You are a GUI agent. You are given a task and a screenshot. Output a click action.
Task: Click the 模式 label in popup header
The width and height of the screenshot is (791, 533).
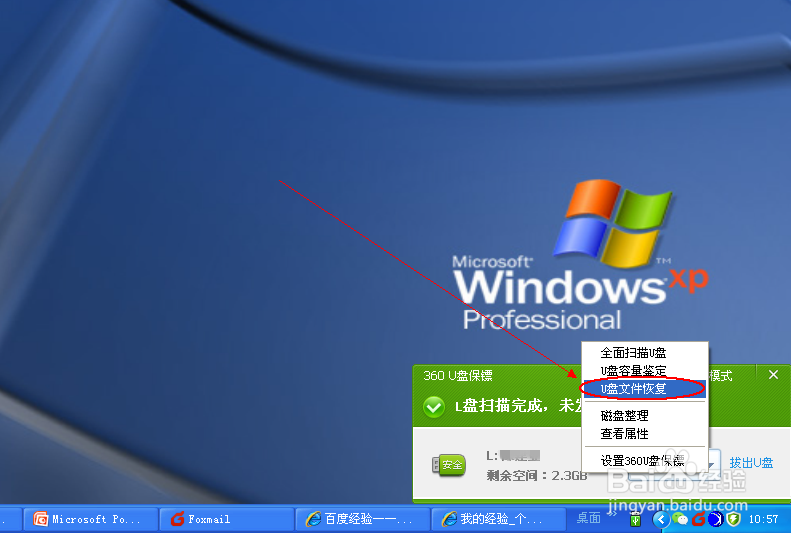(721, 376)
